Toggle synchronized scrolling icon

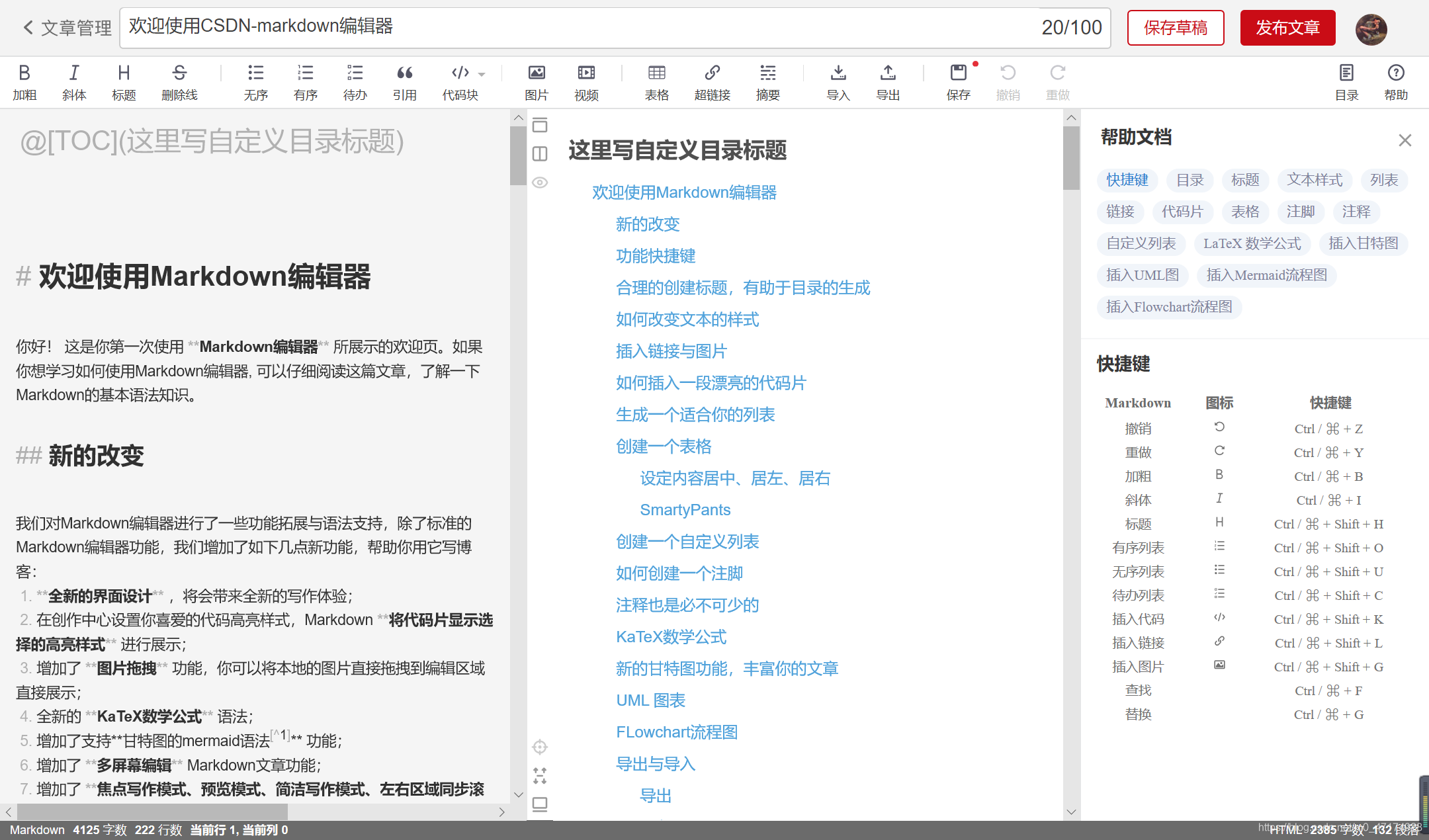pos(540,775)
